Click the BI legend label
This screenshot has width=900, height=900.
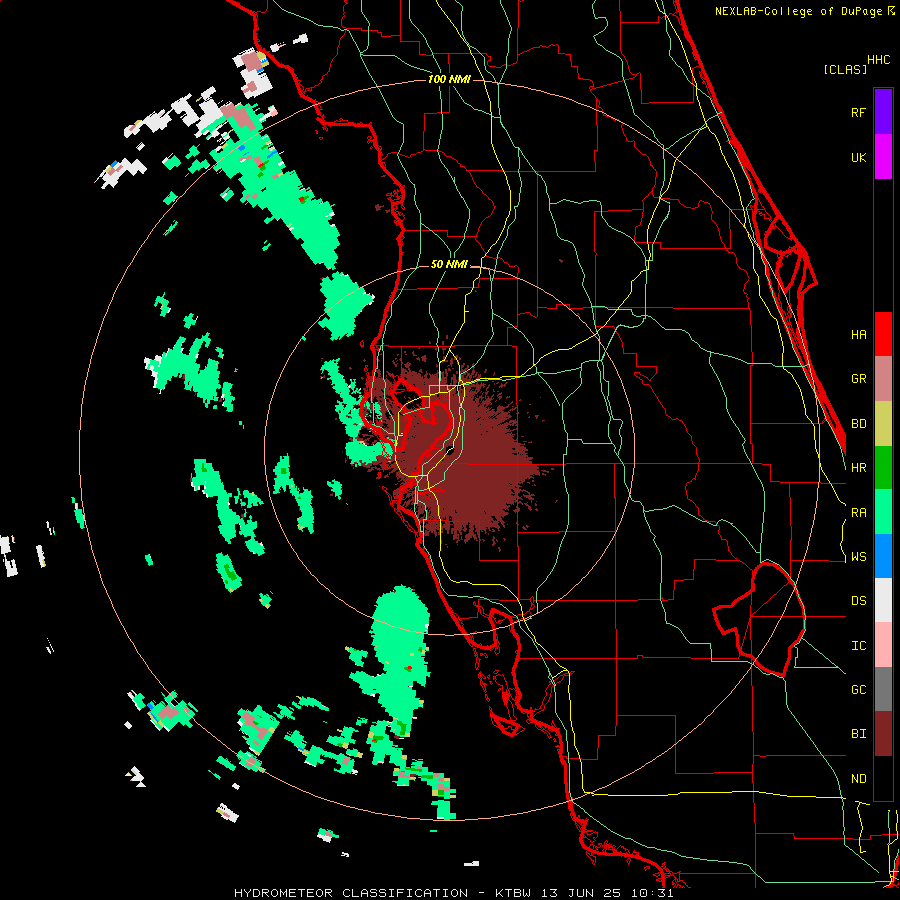coord(858,734)
